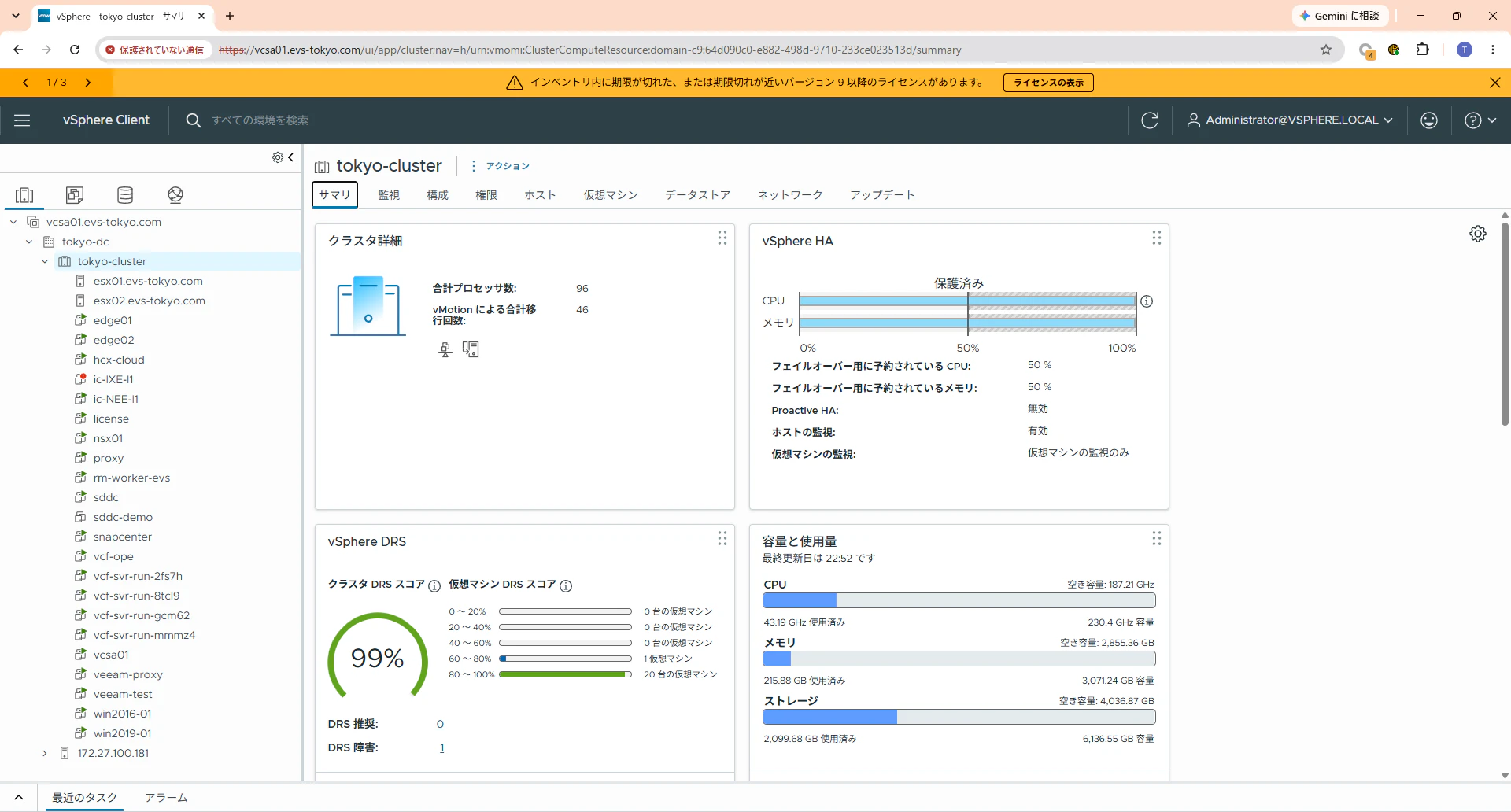Expand the bottom recent tasks panel
The height and width of the screenshot is (812, 1511).
pos(19,797)
